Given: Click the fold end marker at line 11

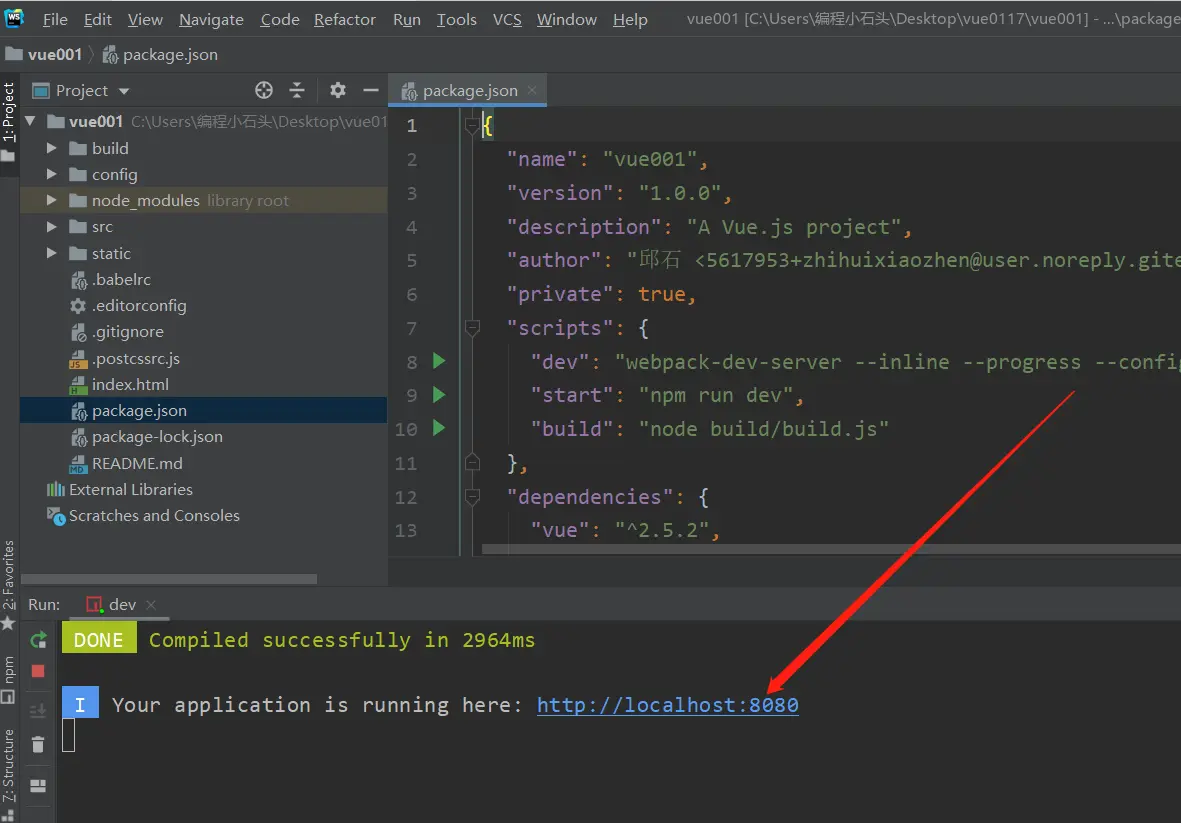Looking at the screenshot, I should click(472, 462).
